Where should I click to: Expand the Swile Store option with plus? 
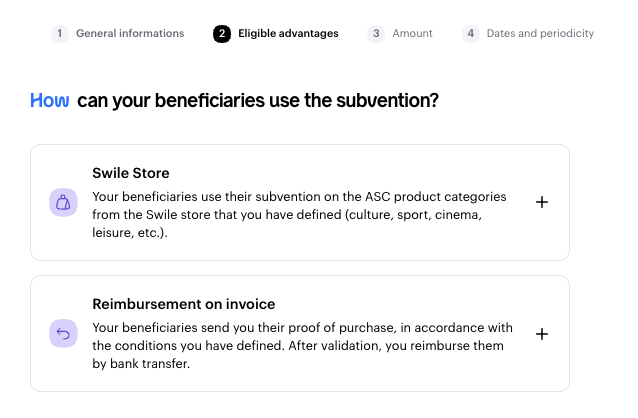click(x=542, y=202)
